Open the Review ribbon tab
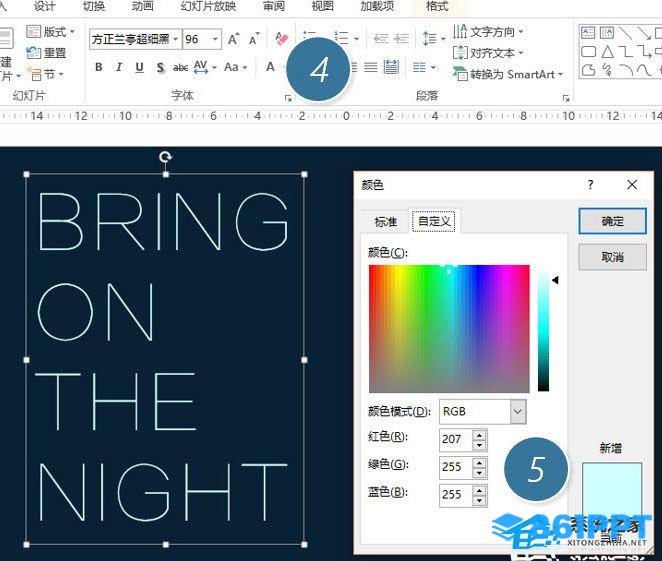The image size is (662, 561). [274, 6]
